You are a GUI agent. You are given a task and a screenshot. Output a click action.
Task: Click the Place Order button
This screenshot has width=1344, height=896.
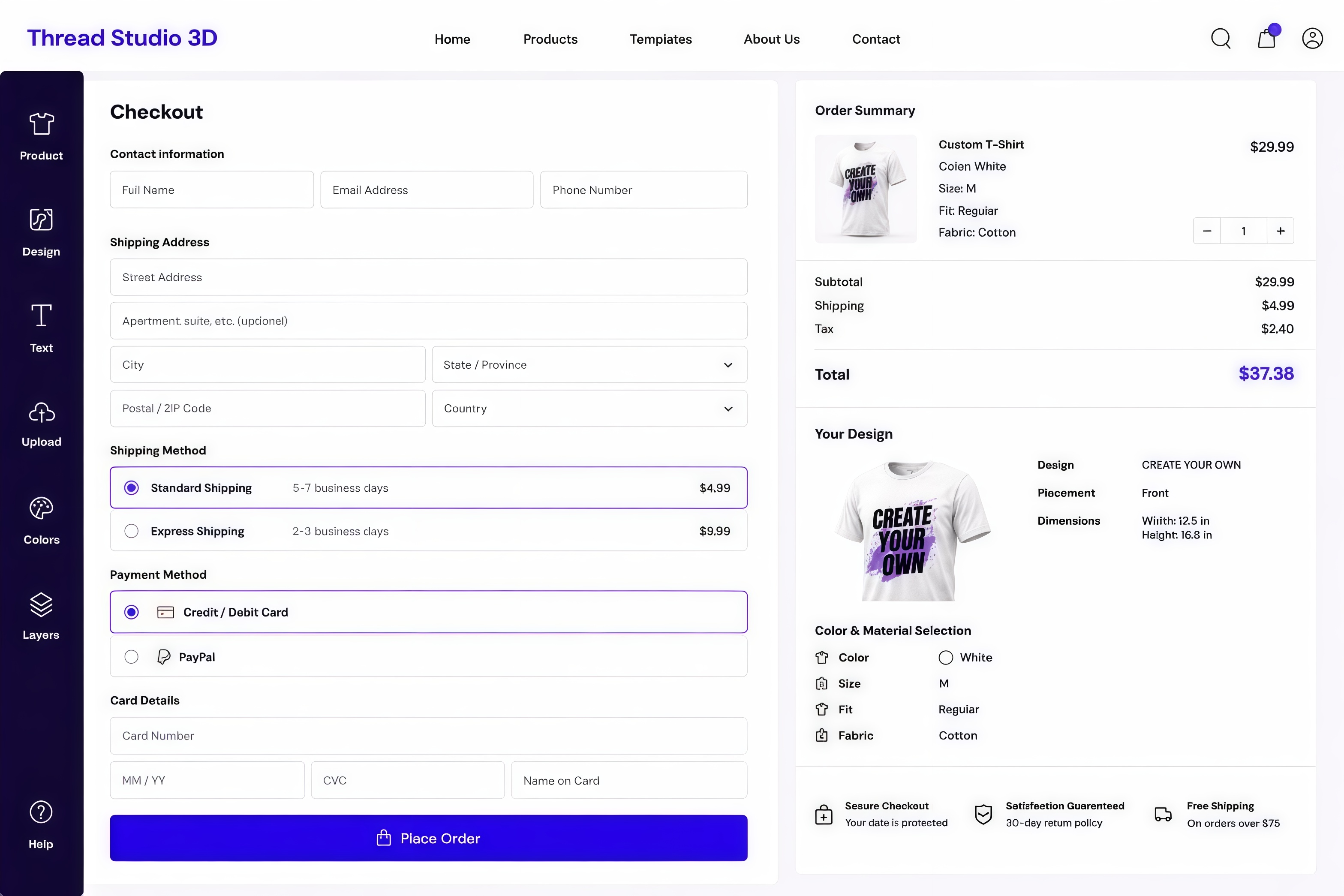(x=429, y=838)
